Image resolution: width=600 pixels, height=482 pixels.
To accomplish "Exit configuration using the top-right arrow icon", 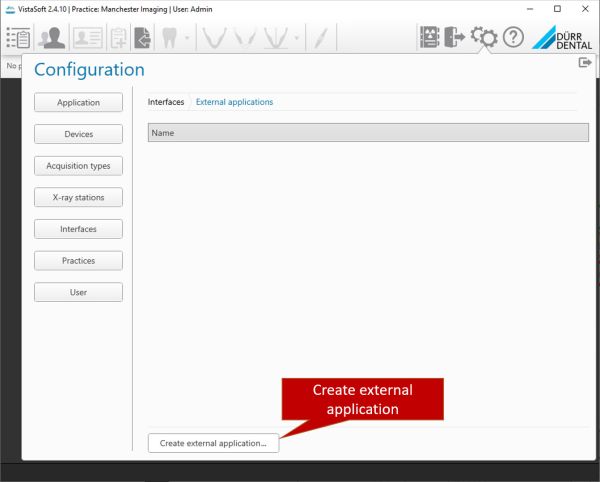I will [585, 63].
